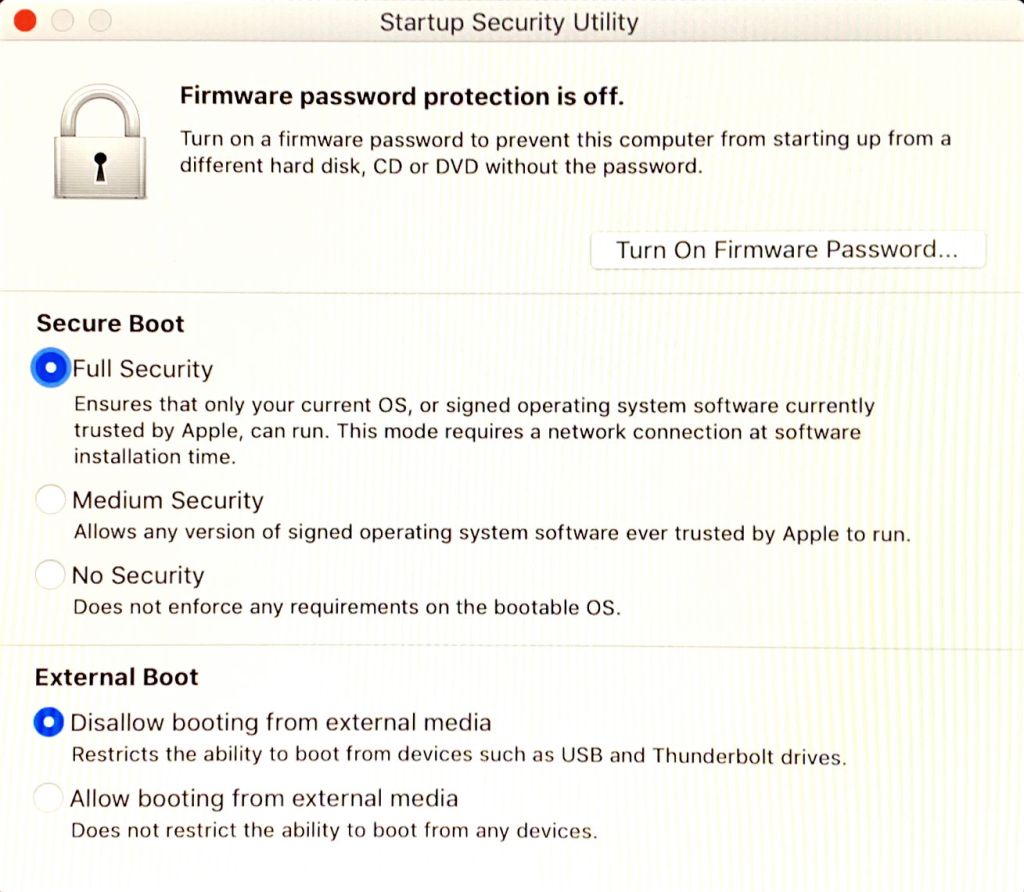Screen dimensions: 1024x892
Task: Click the gray zoom window button
Action: click(100, 20)
